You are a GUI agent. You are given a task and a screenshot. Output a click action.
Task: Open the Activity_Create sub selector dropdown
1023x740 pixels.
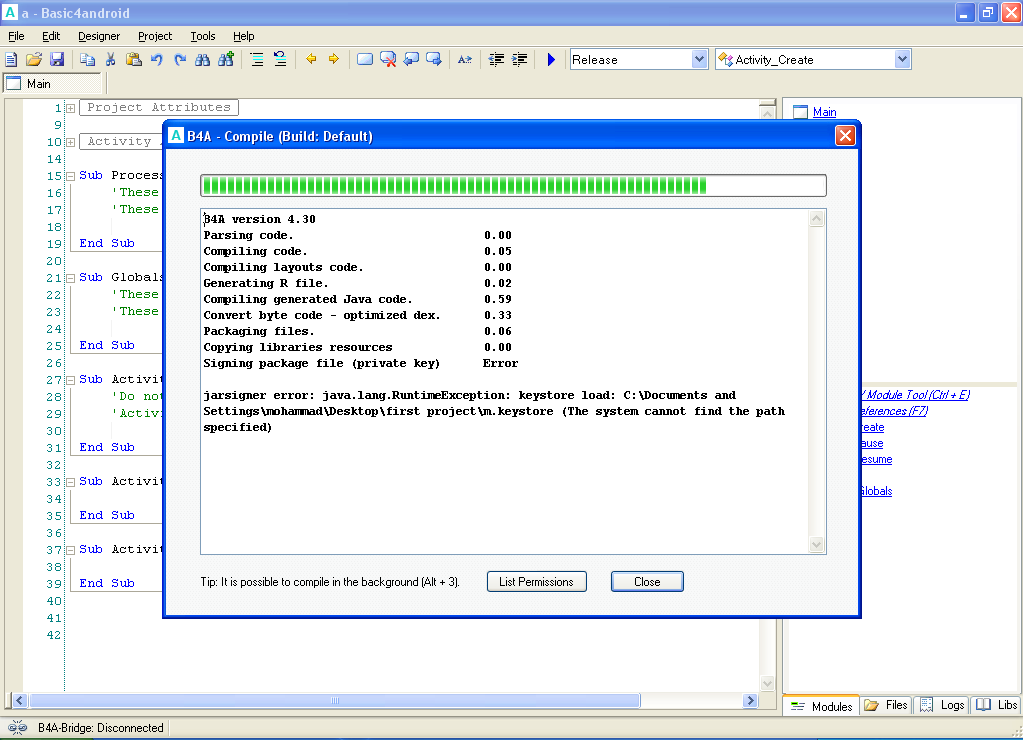click(x=902, y=60)
